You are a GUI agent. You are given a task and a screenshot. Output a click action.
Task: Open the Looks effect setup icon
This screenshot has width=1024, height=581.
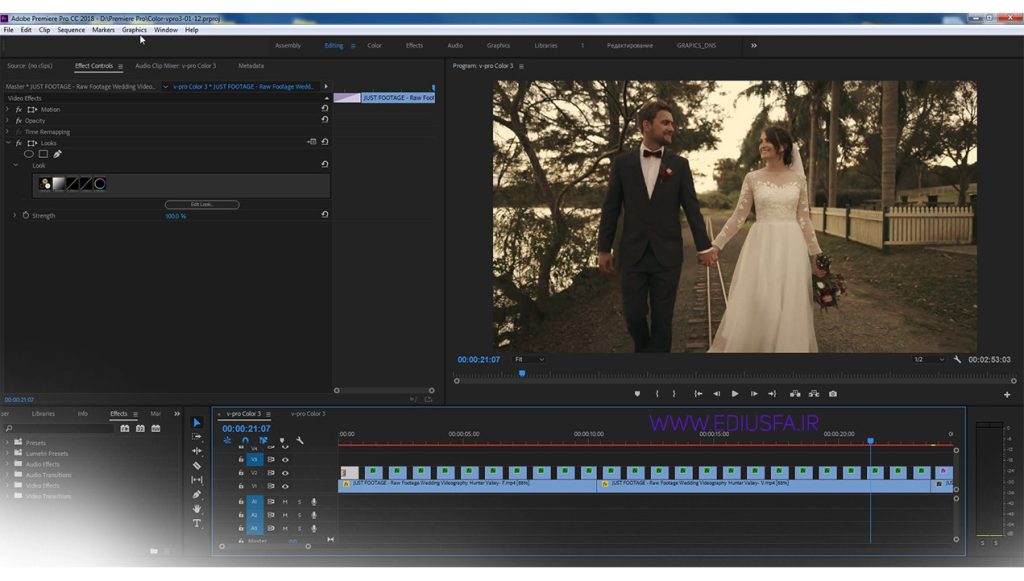pyautogui.click(x=312, y=142)
